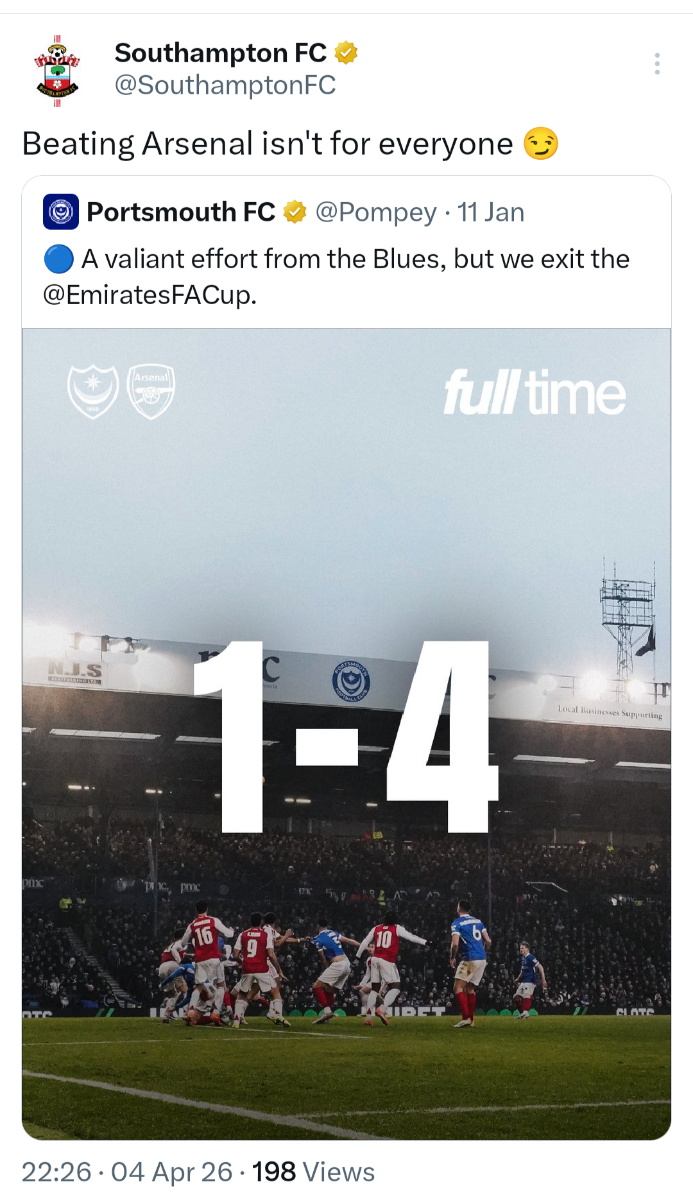
Task: Click the white Arsenal crest on image
Action: point(150,390)
